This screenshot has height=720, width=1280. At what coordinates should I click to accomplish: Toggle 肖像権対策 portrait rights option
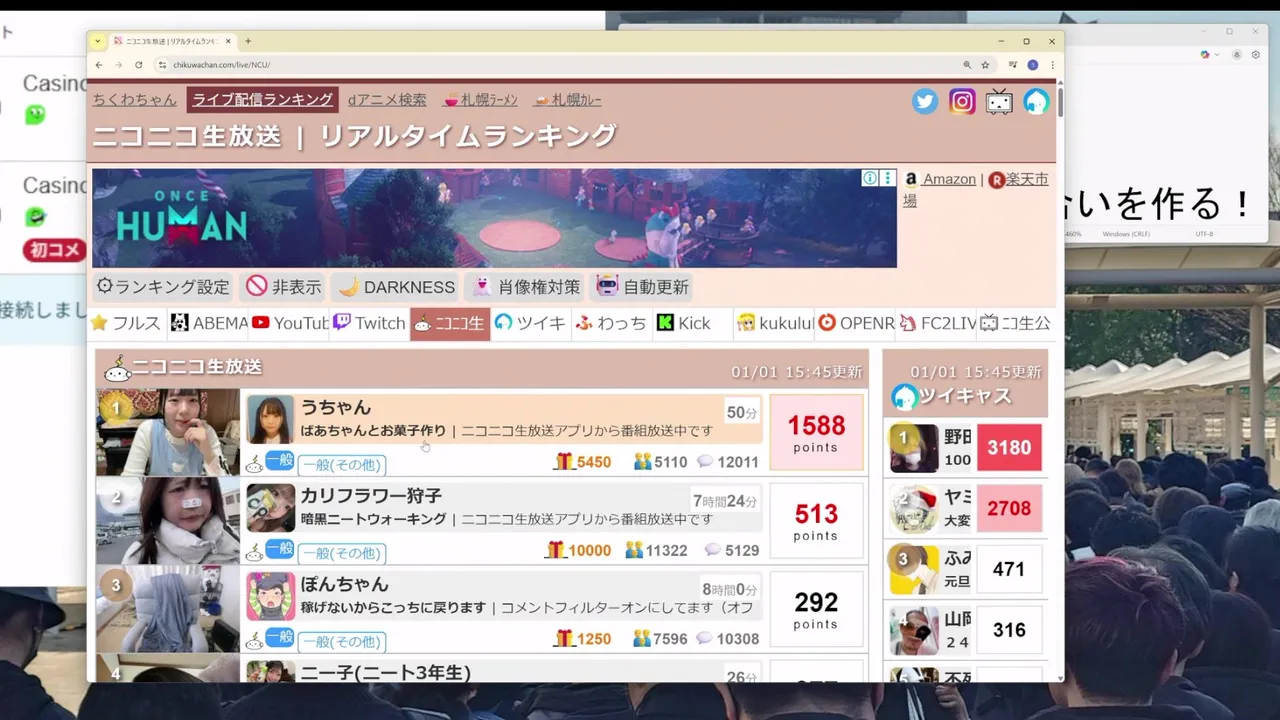coord(525,287)
